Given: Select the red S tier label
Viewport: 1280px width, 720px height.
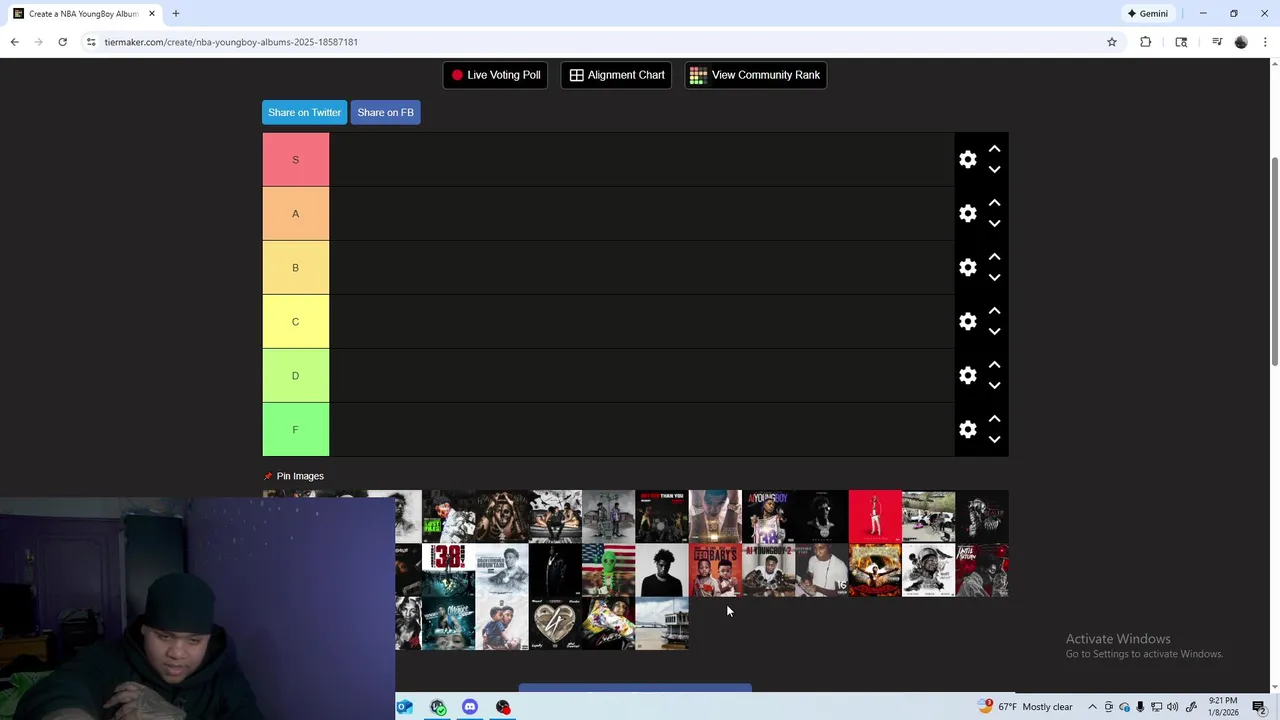Looking at the screenshot, I should pos(295,160).
